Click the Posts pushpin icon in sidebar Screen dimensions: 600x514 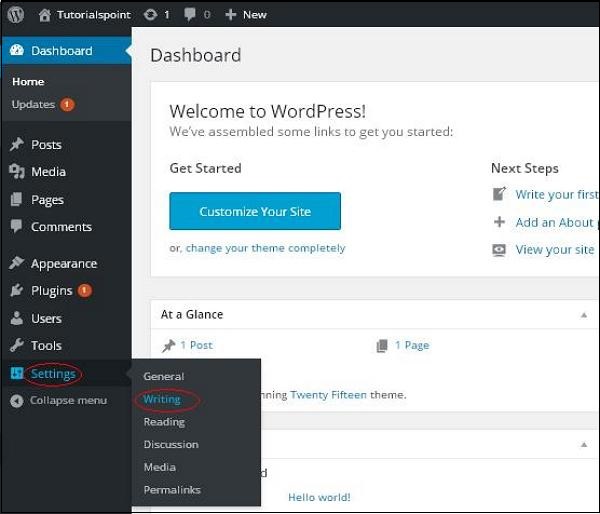[17, 145]
